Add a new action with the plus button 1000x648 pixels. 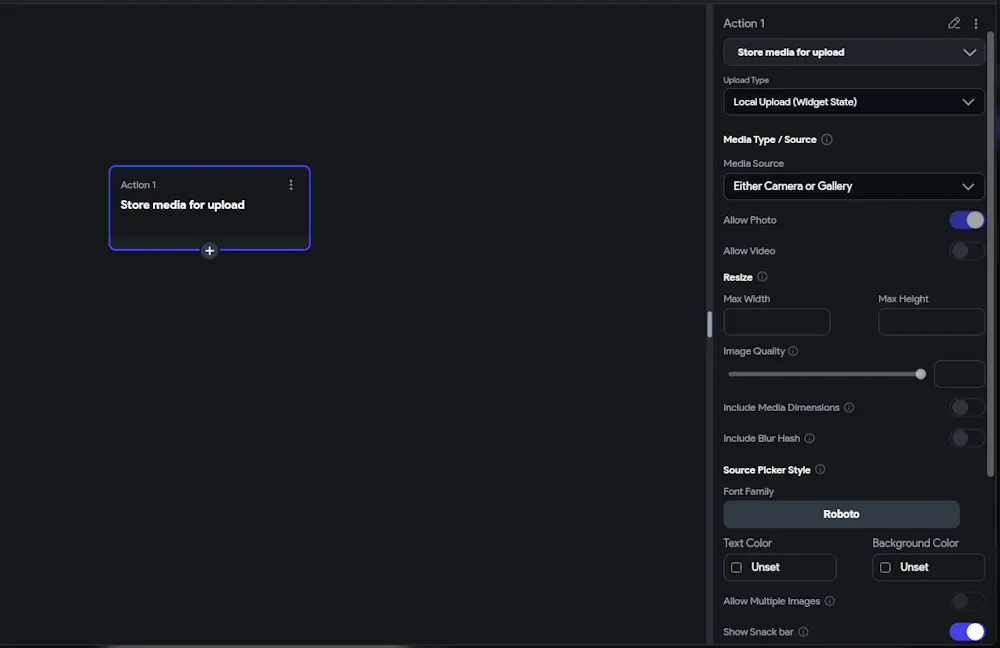pyautogui.click(x=209, y=251)
